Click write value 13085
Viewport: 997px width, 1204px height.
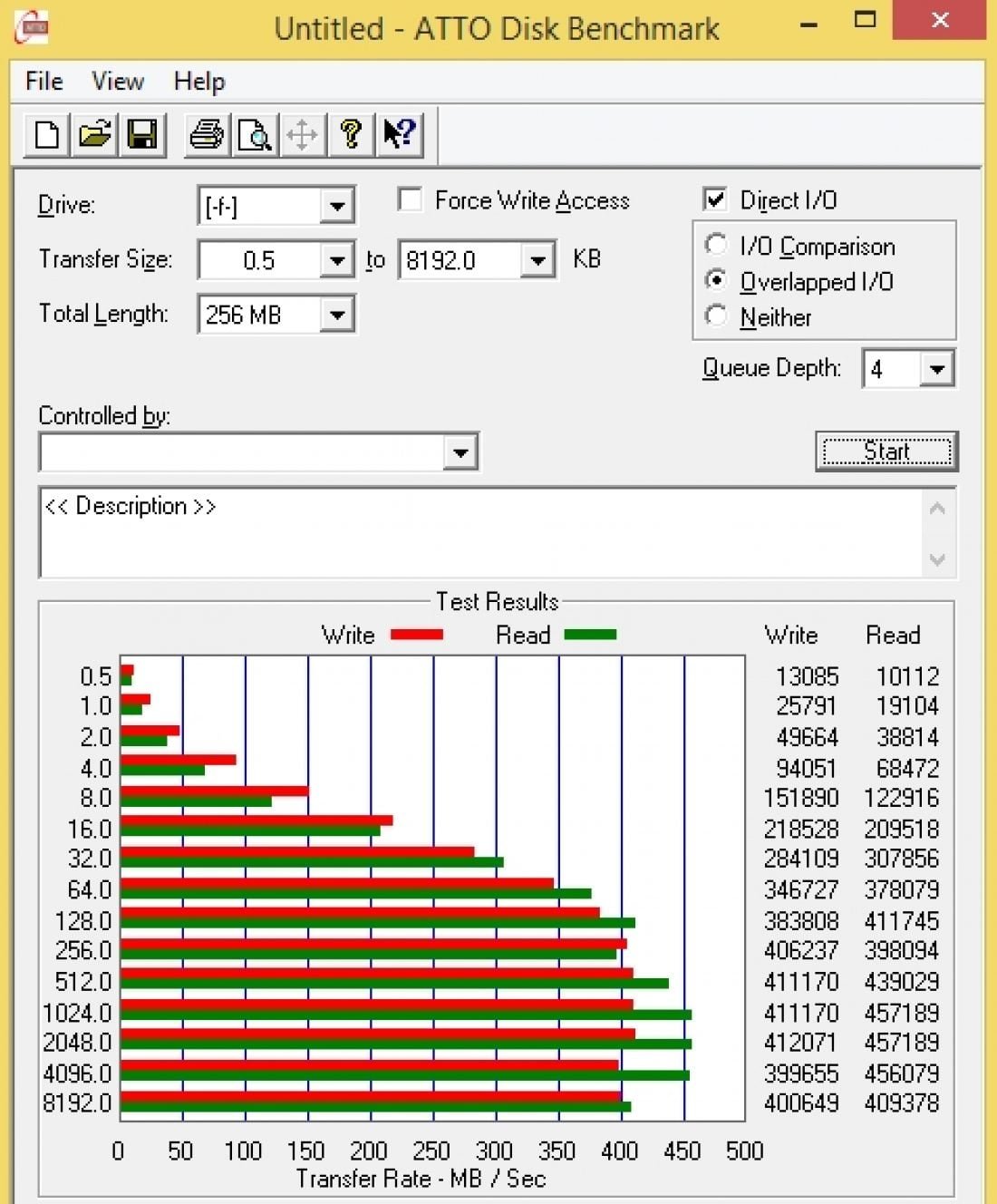tap(807, 676)
